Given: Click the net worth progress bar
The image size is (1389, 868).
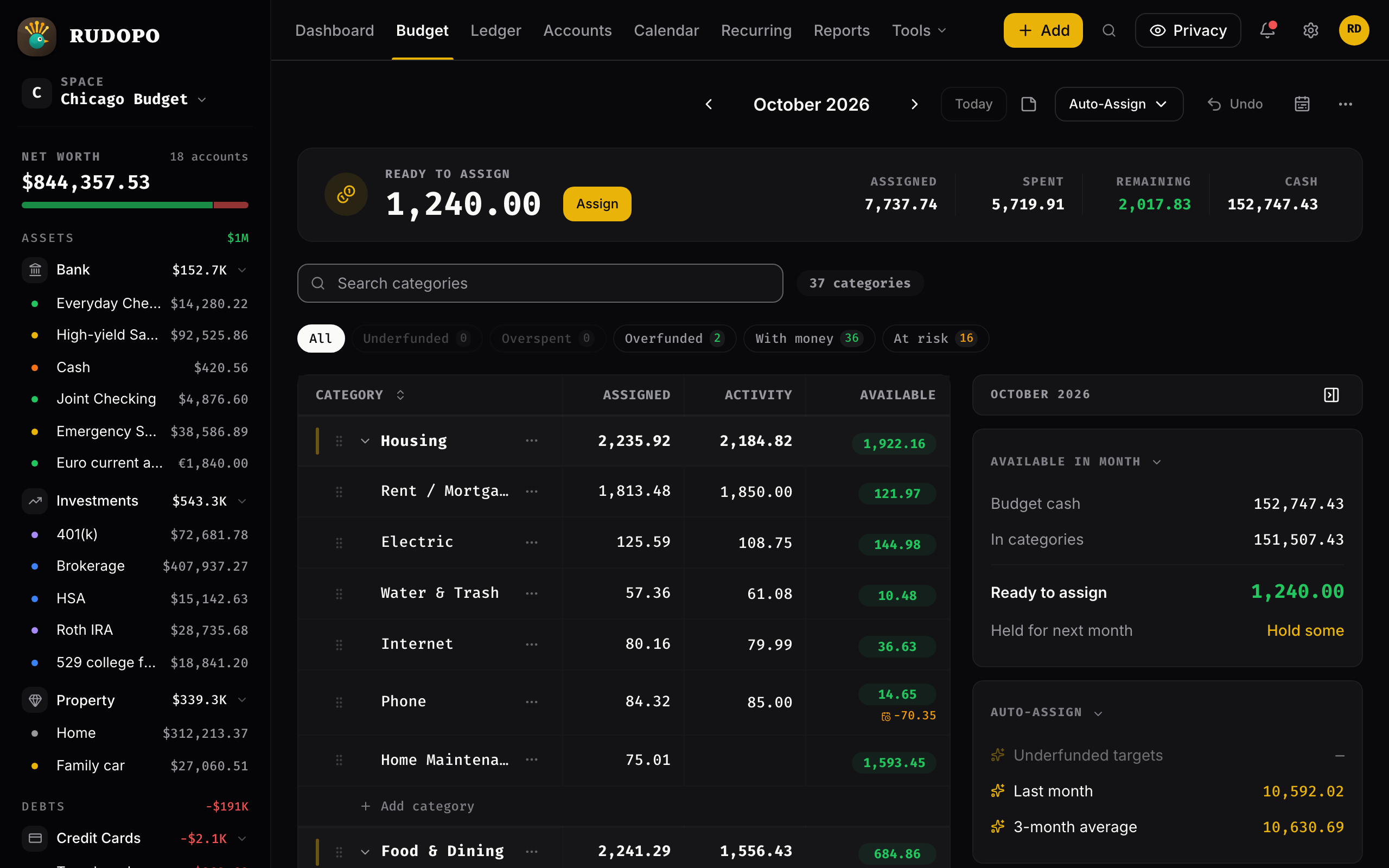Looking at the screenshot, I should (x=135, y=205).
